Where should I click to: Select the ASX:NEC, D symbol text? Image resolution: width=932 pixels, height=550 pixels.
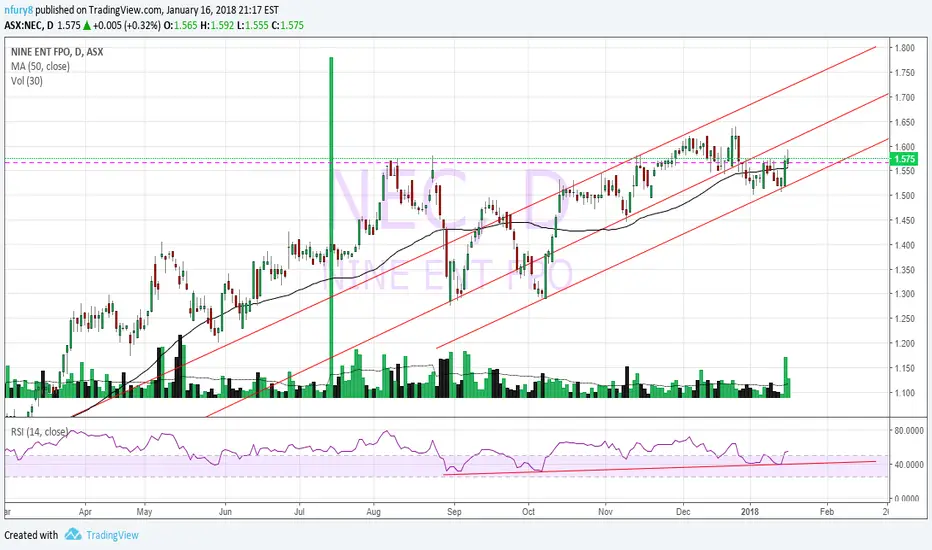pyautogui.click(x=29, y=26)
